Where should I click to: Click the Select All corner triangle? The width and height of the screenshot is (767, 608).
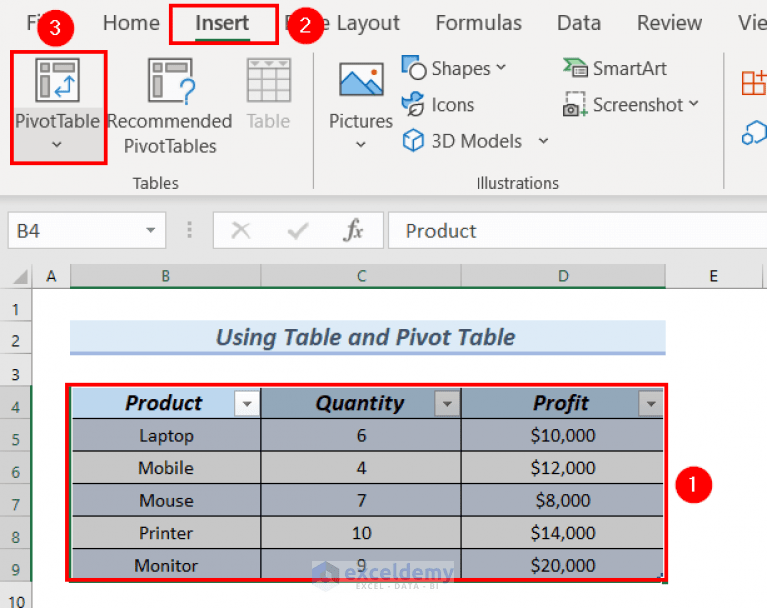click(20, 277)
